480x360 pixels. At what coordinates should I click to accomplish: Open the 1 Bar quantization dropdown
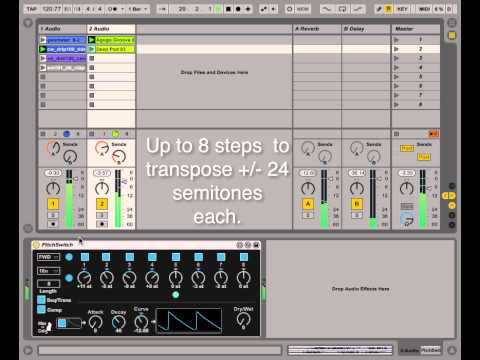coord(138,9)
